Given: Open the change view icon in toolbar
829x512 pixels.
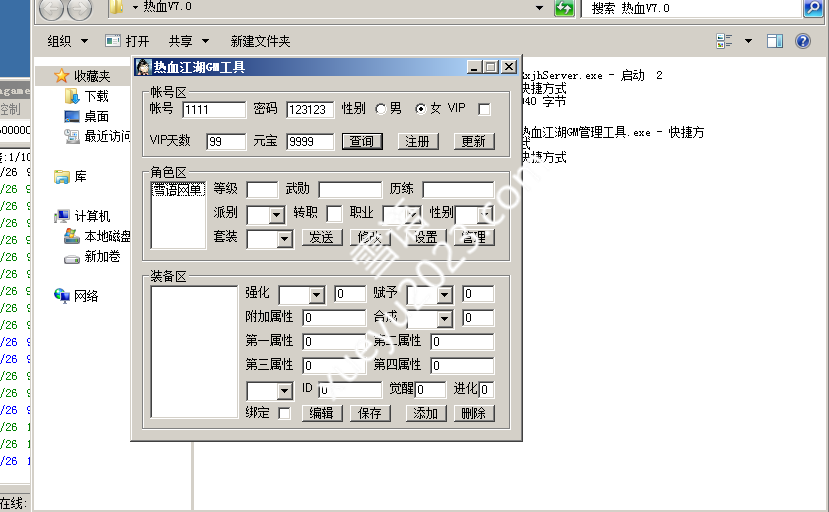Looking at the screenshot, I should pos(724,41).
